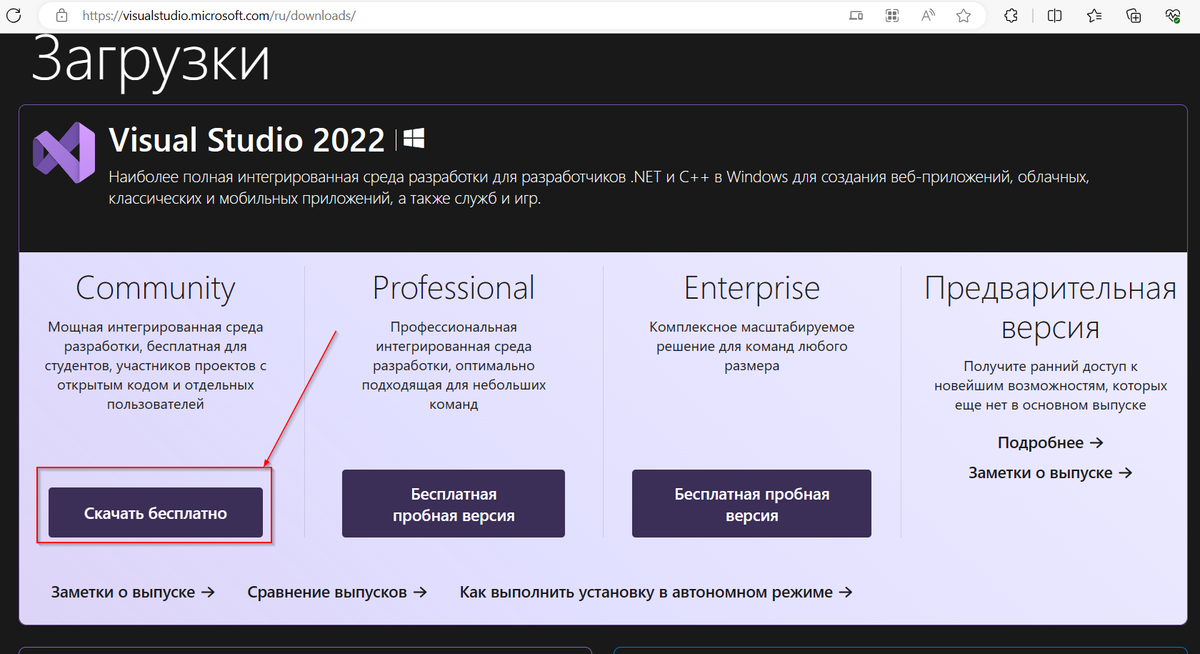Click the Windows logo next to Visual Studio 2022
Screen dimensions: 1200x654
[416, 139]
